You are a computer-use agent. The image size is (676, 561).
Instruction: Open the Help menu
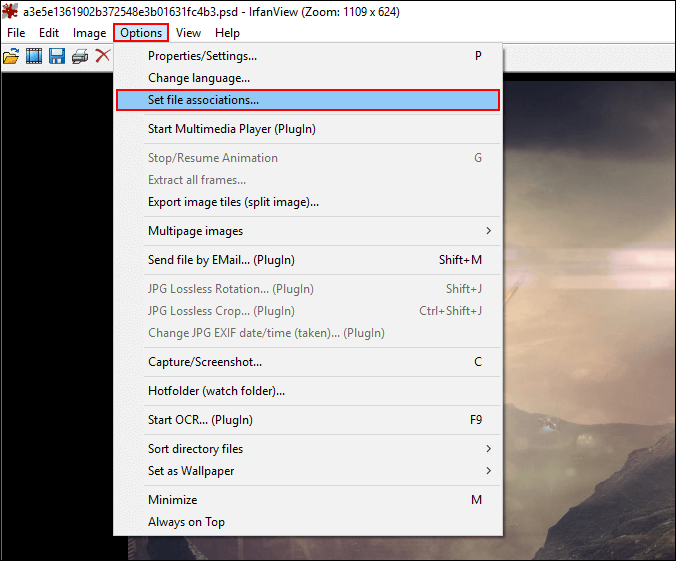pos(227,33)
